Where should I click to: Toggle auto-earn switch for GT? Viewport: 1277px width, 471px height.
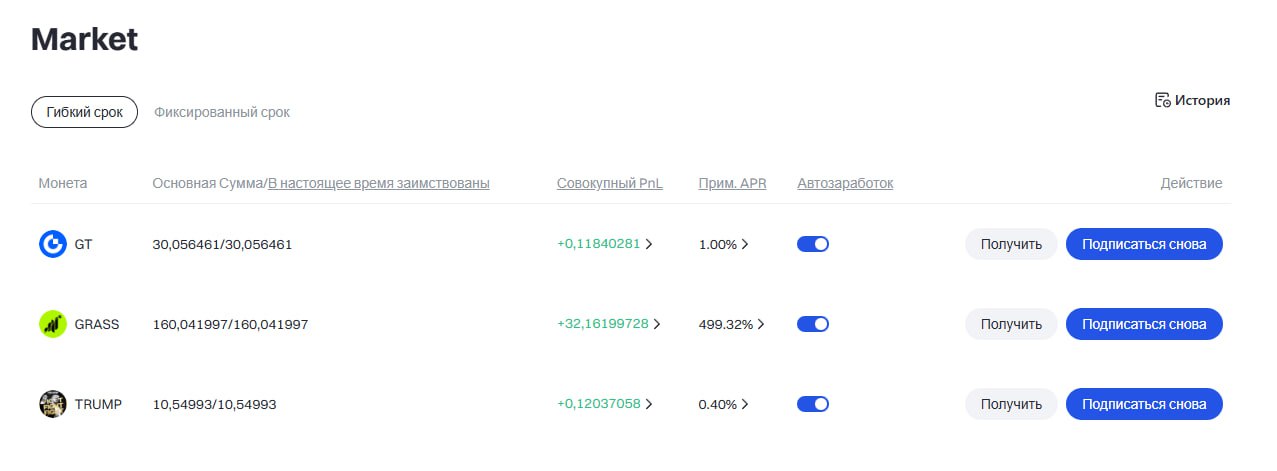pos(813,244)
